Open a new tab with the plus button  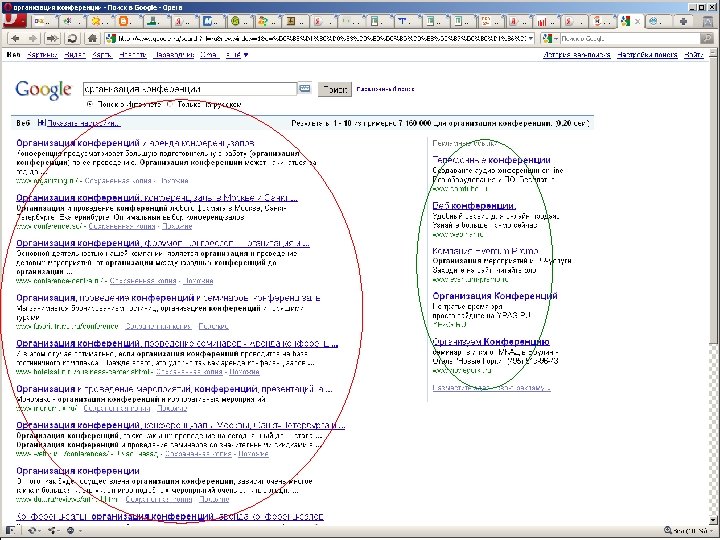[x=683, y=21]
